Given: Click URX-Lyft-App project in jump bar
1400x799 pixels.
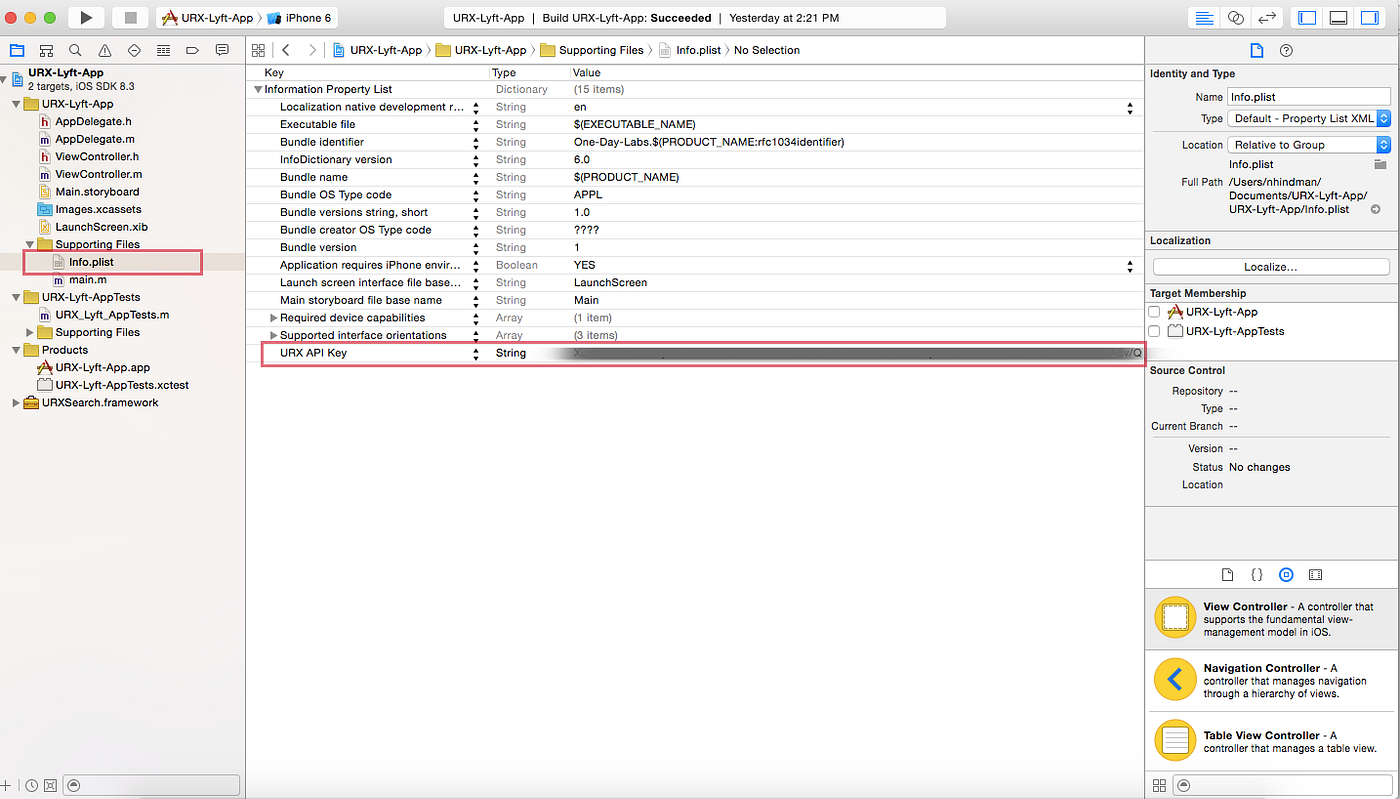Looking at the screenshot, I should 377,50.
